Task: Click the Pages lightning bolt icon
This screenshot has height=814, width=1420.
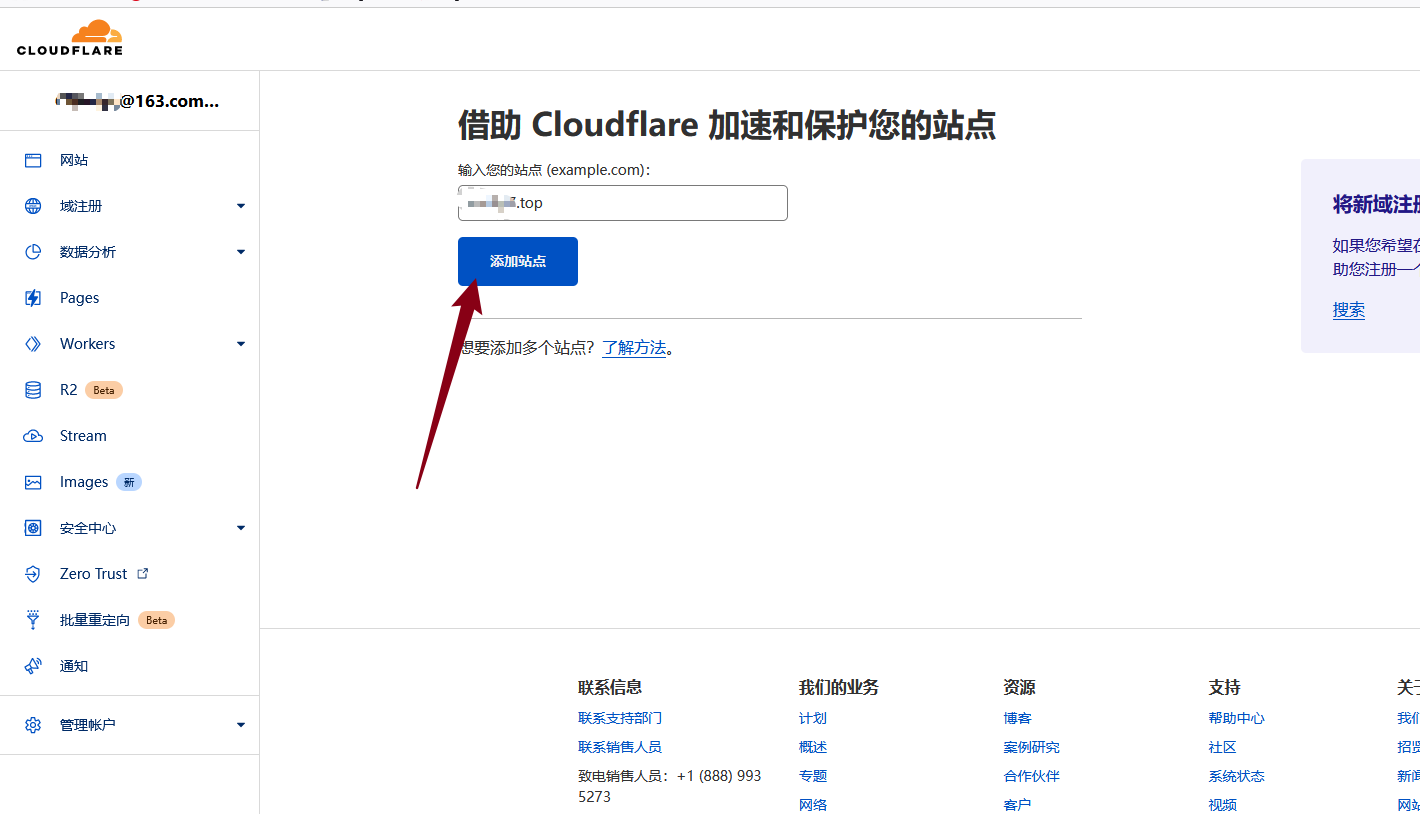Action: [x=33, y=298]
